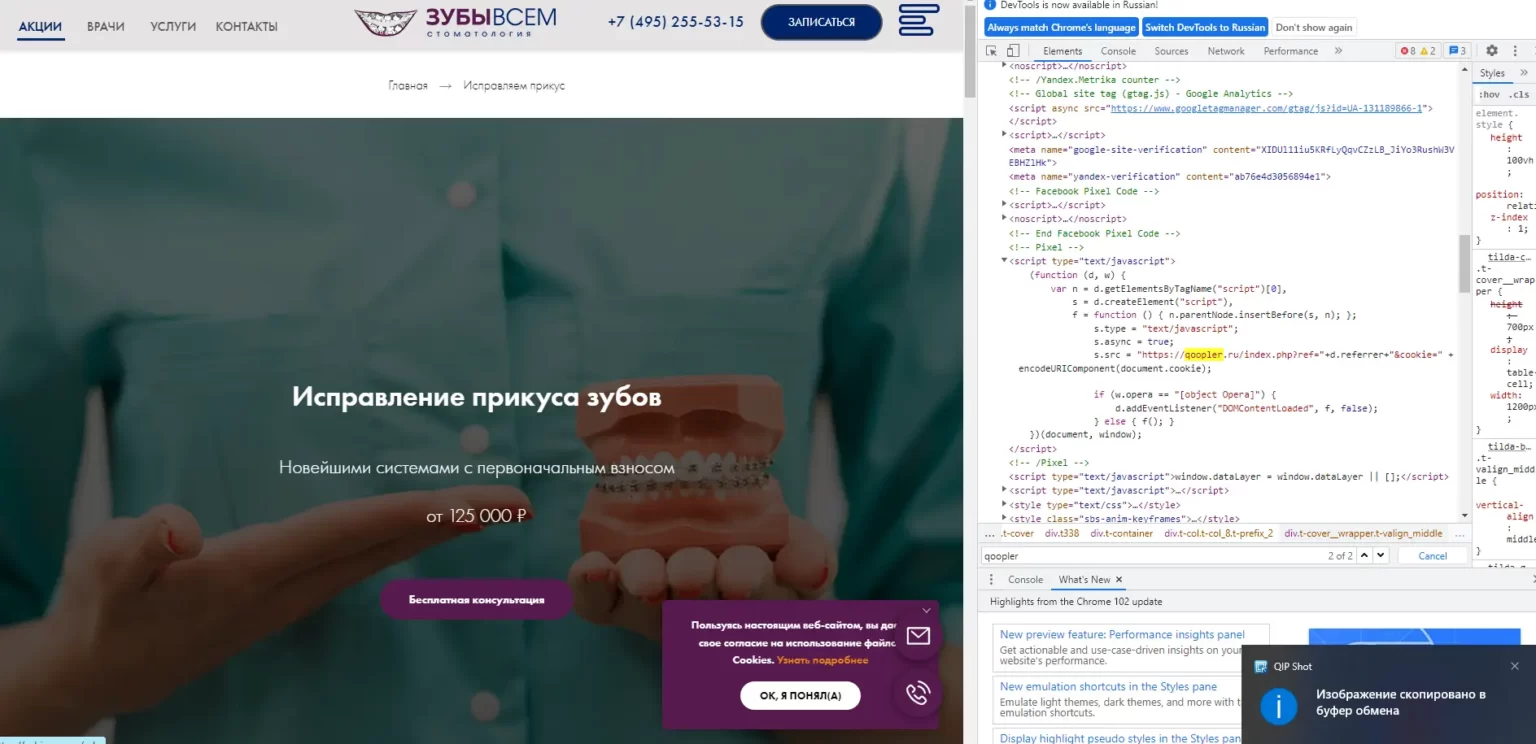The height and width of the screenshot is (744, 1536).
Task: Open the КОНТАКТЫ navigation link
Action: click(247, 26)
